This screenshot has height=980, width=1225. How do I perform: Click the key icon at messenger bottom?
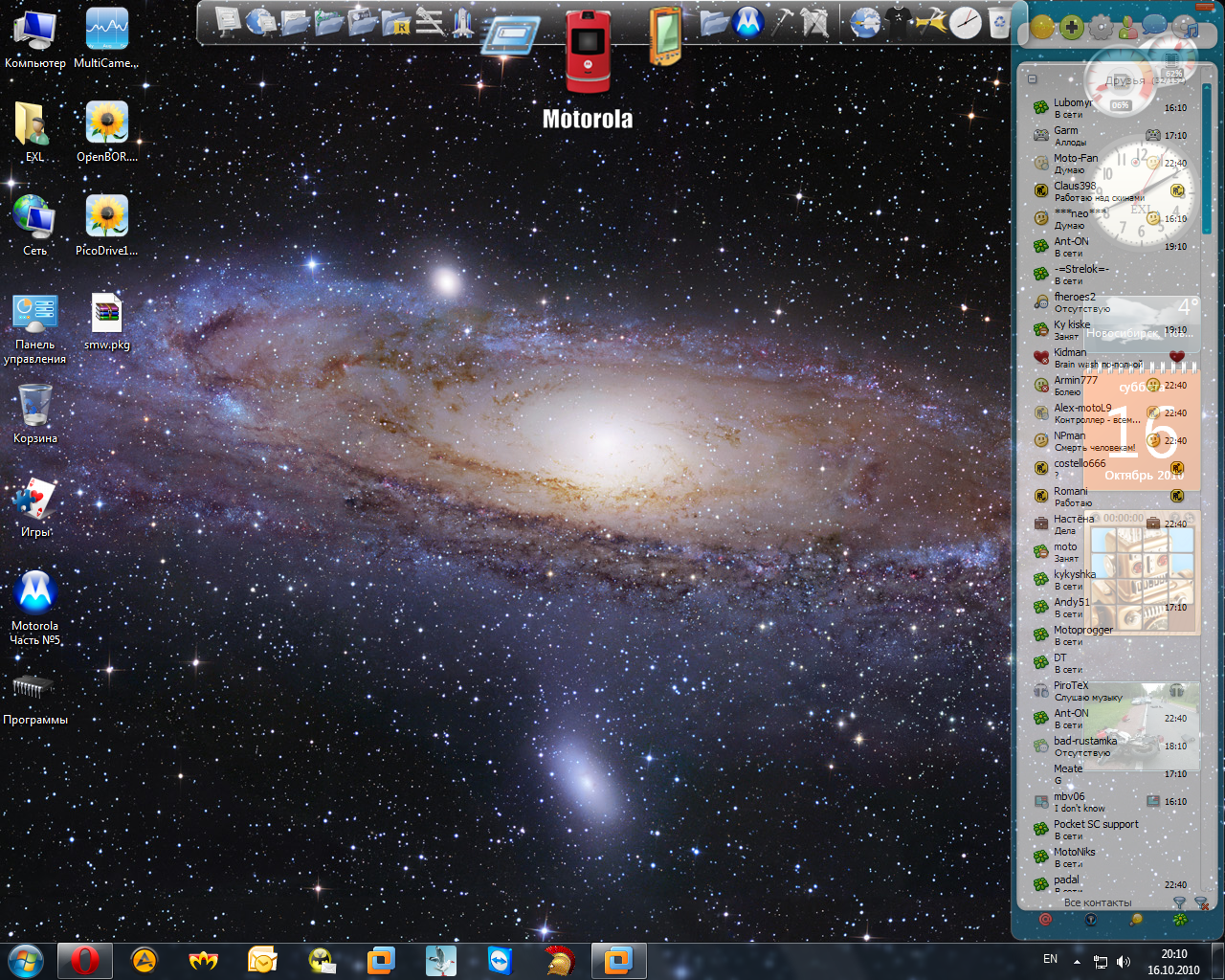point(1136,920)
